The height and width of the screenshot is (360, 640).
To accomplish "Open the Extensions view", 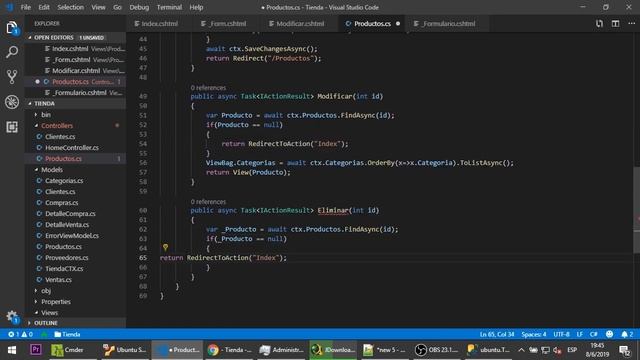I will click(12, 127).
